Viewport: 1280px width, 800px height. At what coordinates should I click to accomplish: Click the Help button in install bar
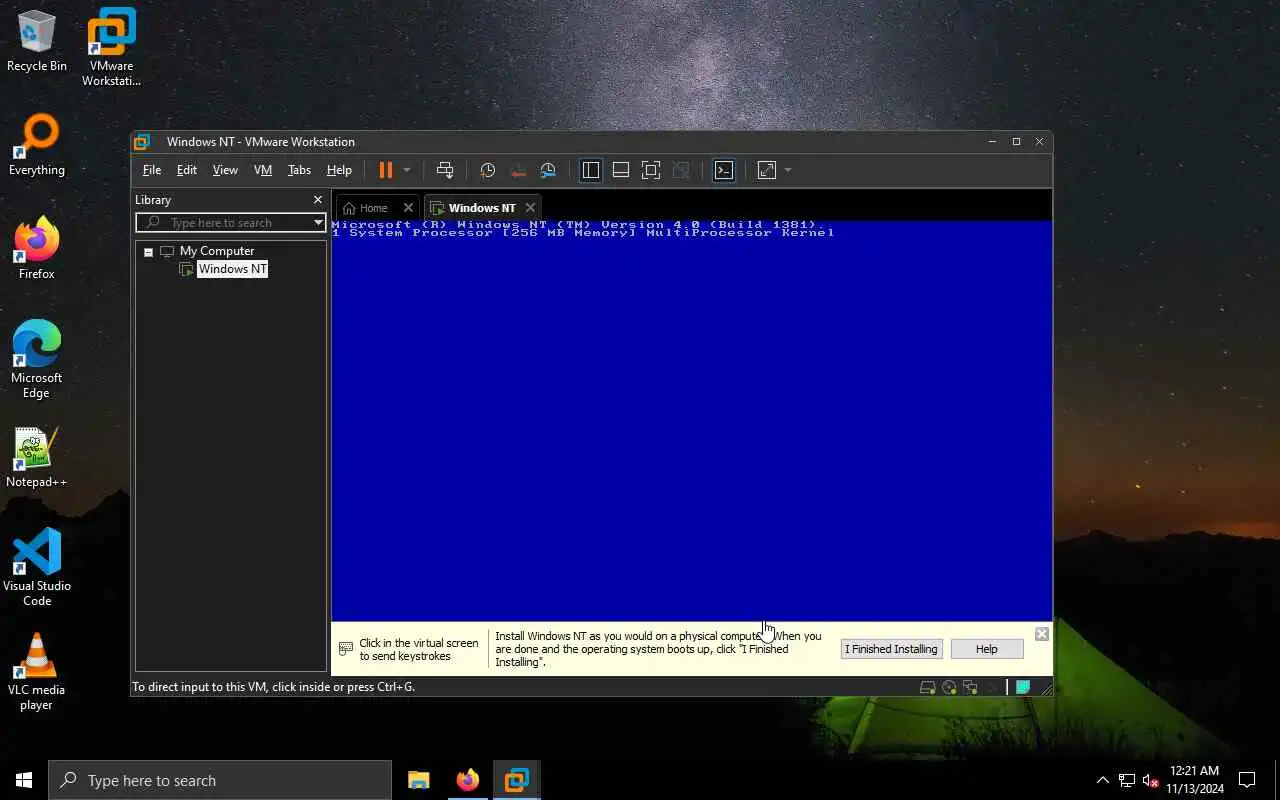point(987,649)
